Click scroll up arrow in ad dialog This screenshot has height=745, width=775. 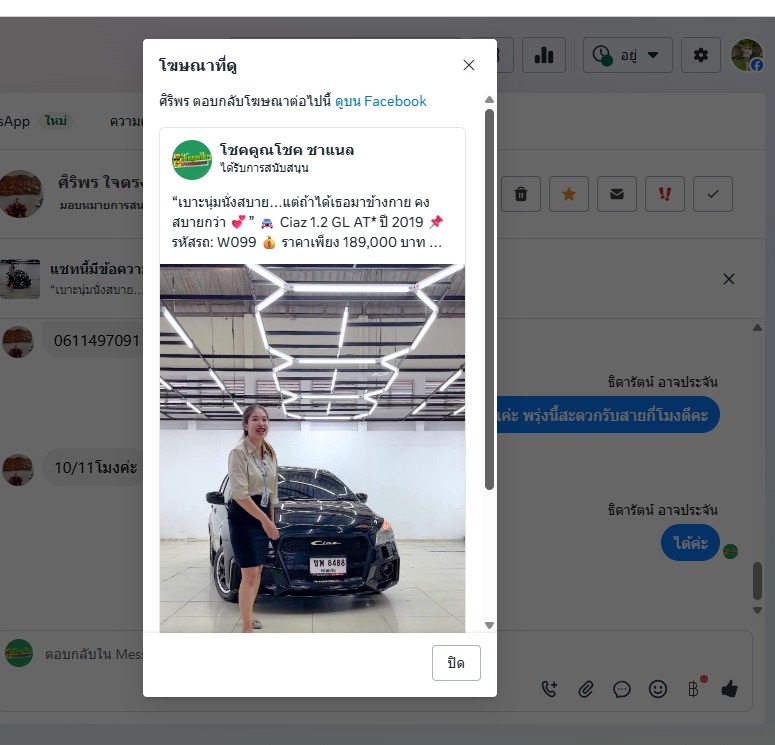pyautogui.click(x=489, y=100)
